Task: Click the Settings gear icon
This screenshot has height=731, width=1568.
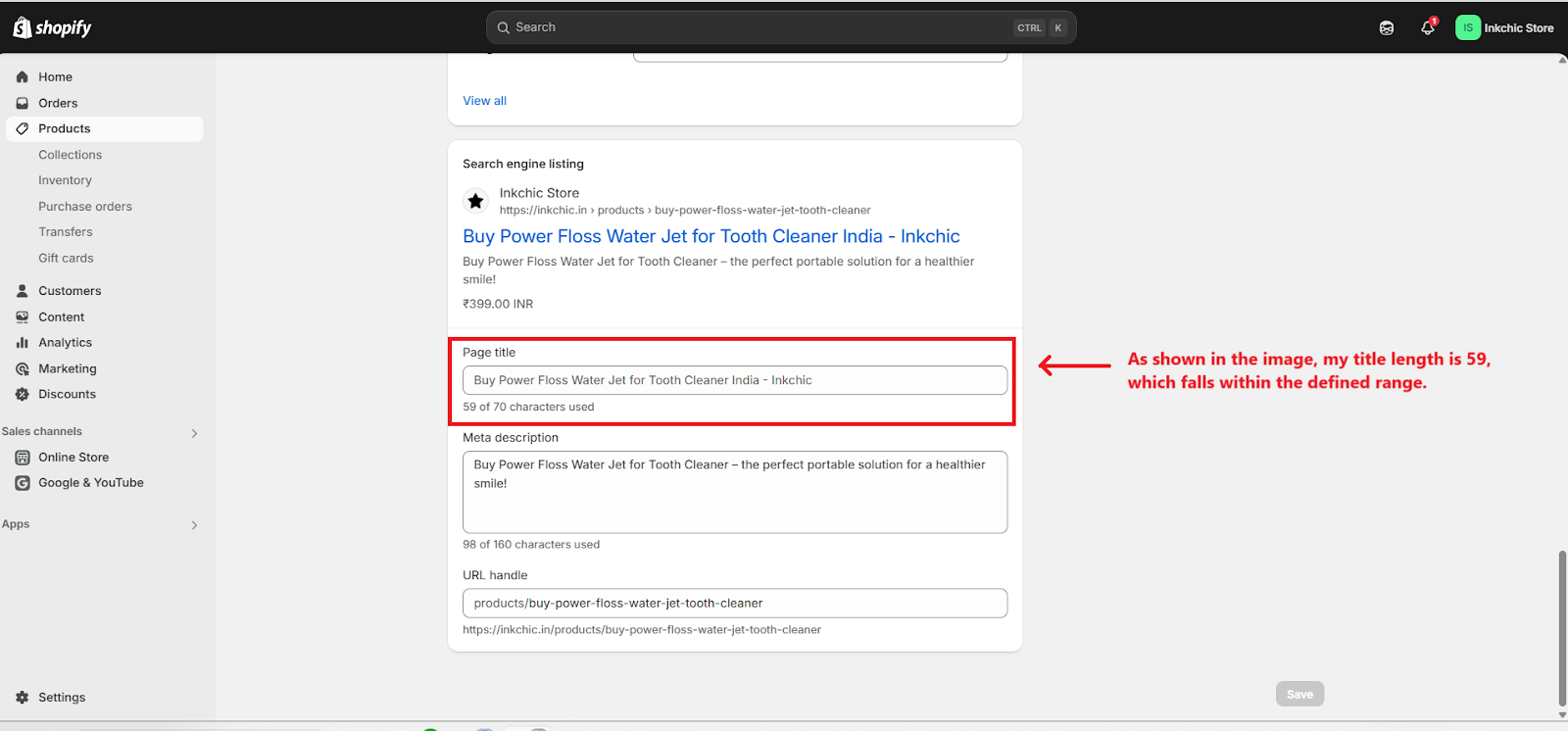Action: coord(22,698)
